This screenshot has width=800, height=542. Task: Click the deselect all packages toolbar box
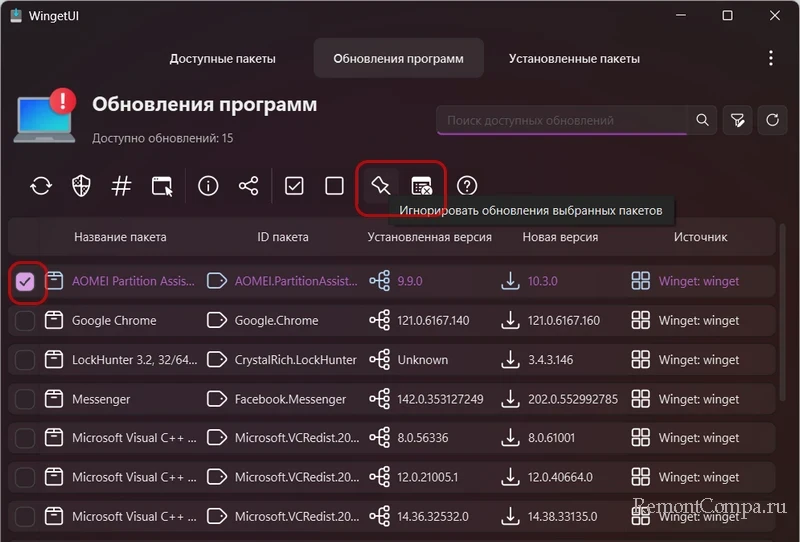coord(334,186)
